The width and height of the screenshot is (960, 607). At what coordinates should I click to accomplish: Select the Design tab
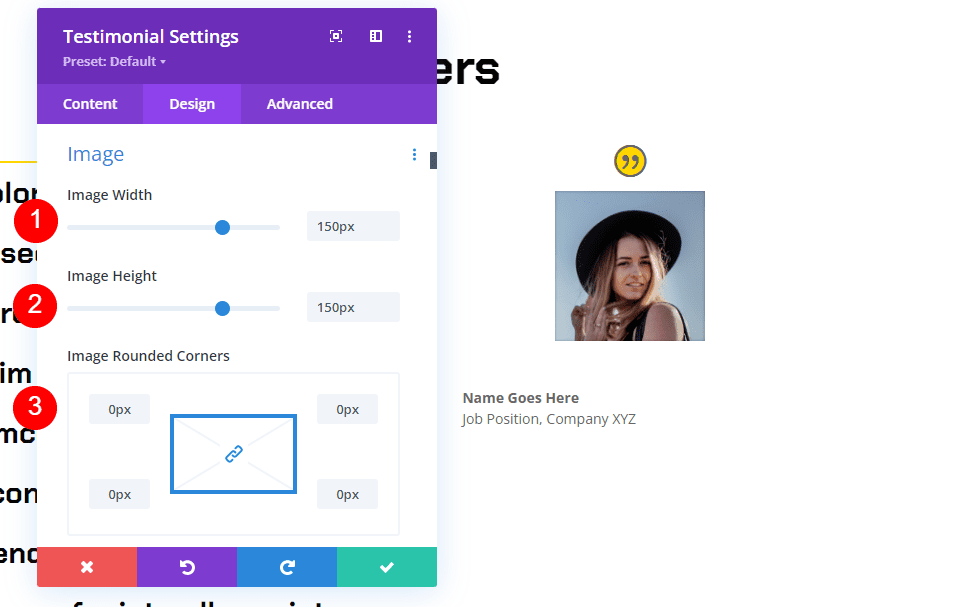point(191,103)
